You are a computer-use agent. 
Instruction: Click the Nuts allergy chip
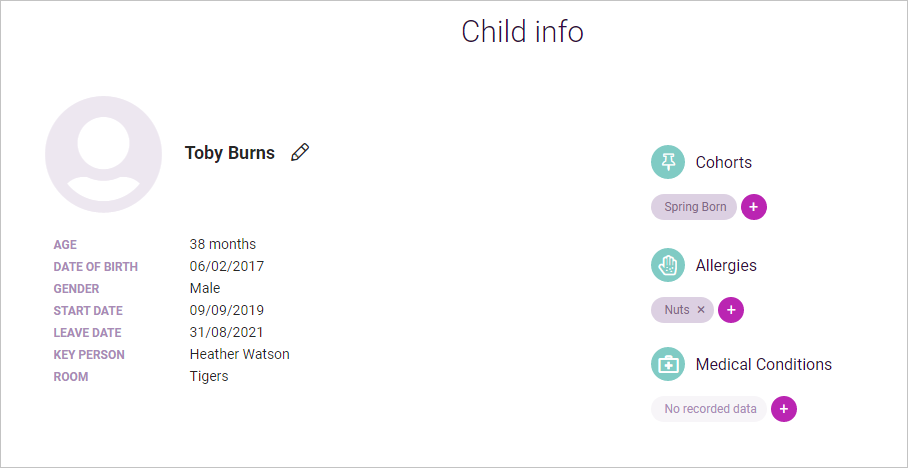coord(677,310)
